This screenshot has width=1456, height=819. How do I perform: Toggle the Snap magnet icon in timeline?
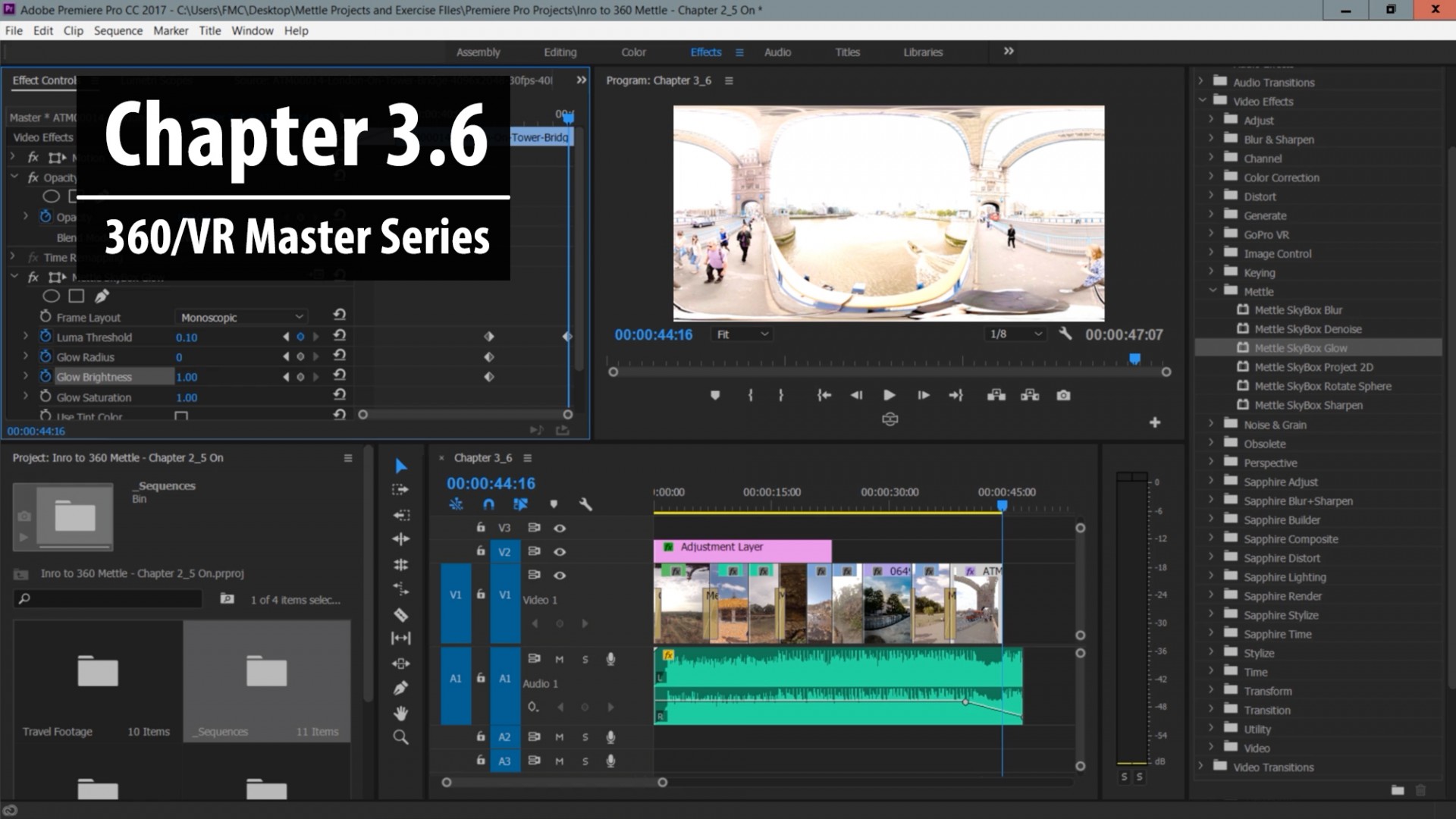489,503
